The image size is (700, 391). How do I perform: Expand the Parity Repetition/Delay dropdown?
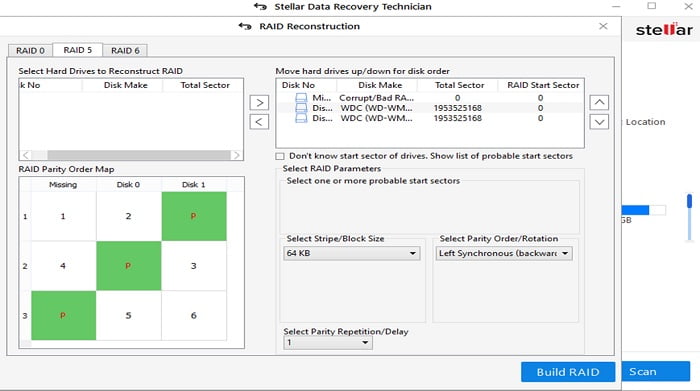click(328, 342)
